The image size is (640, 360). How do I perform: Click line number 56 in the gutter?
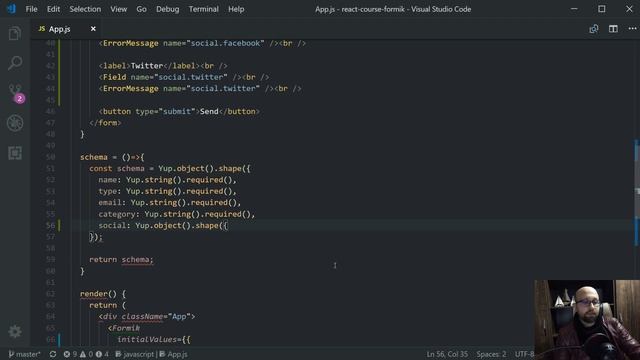tap(50, 225)
